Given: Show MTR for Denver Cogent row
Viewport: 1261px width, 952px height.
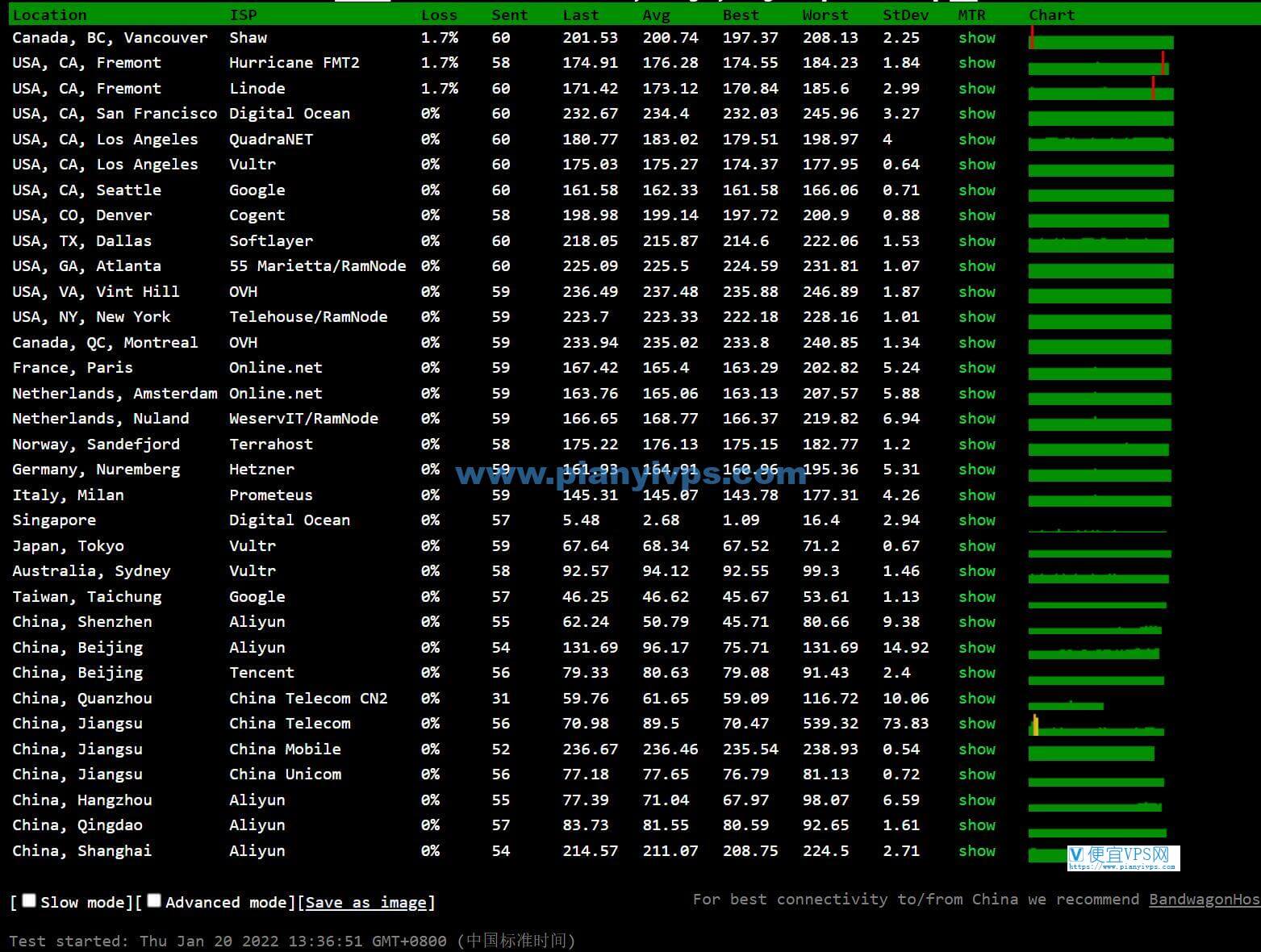Looking at the screenshot, I should tap(977, 215).
